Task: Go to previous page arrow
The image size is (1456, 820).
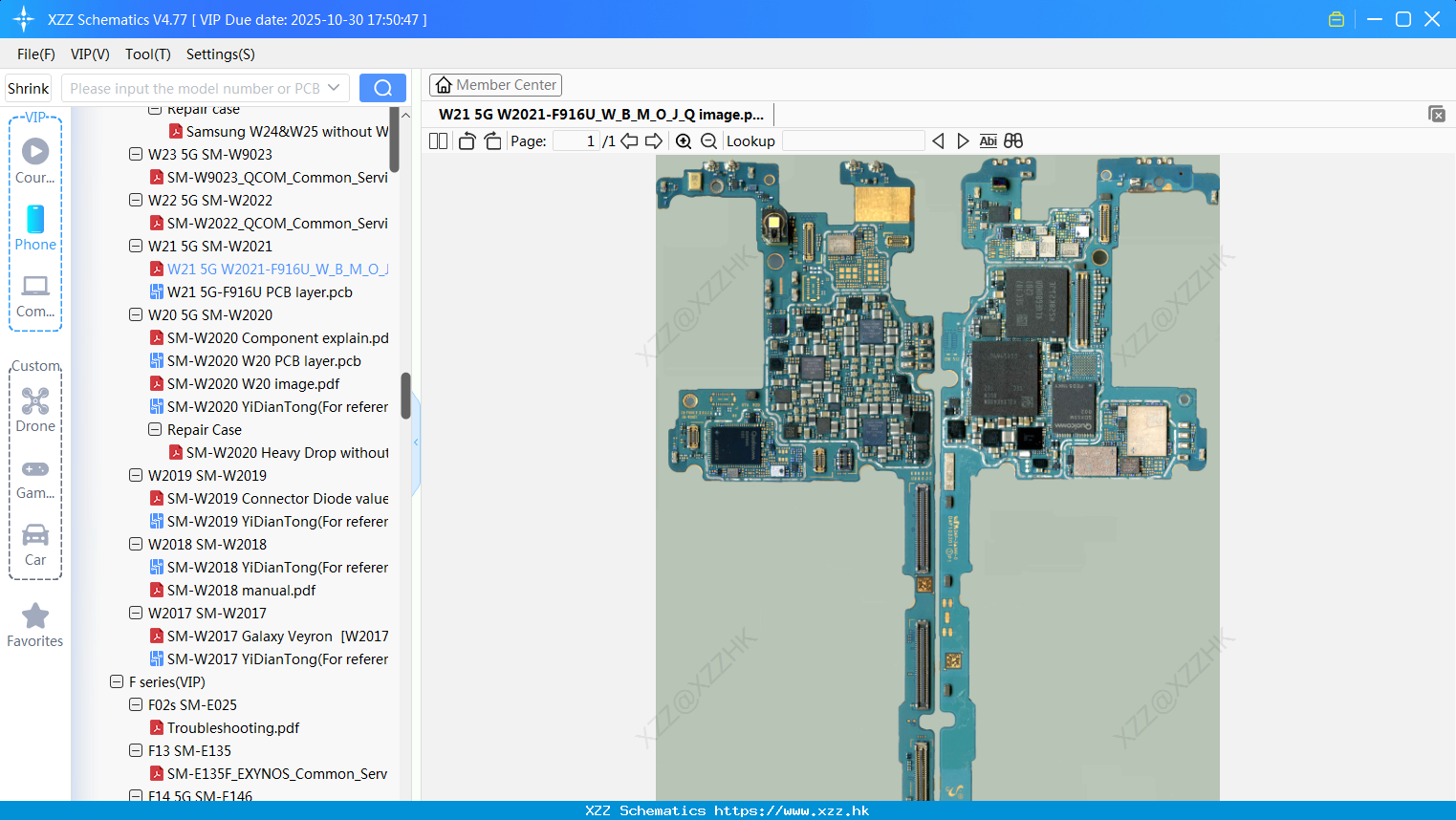Action: 629,141
